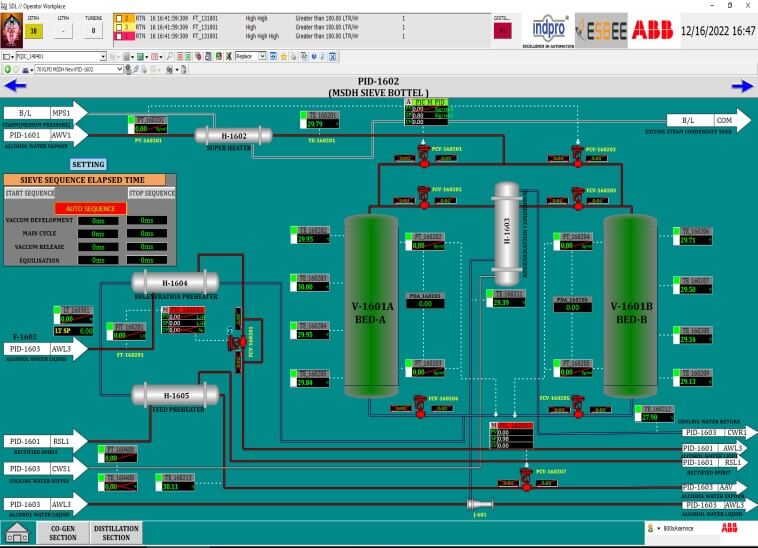Click the 1STPH alarm count button showing 38

pyautogui.click(x=33, y=30)
